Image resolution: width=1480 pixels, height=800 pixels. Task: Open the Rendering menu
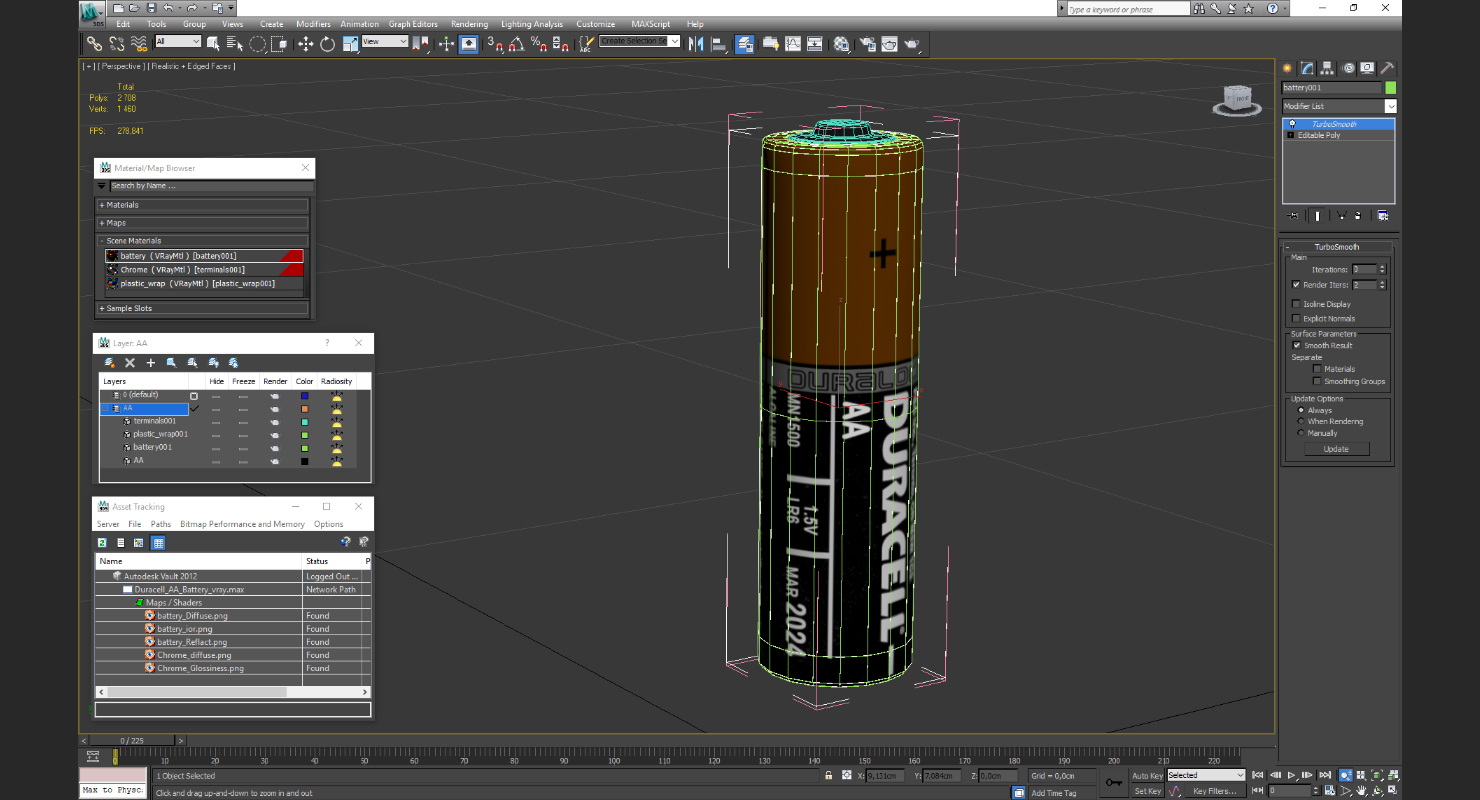(x=469, y=24)
